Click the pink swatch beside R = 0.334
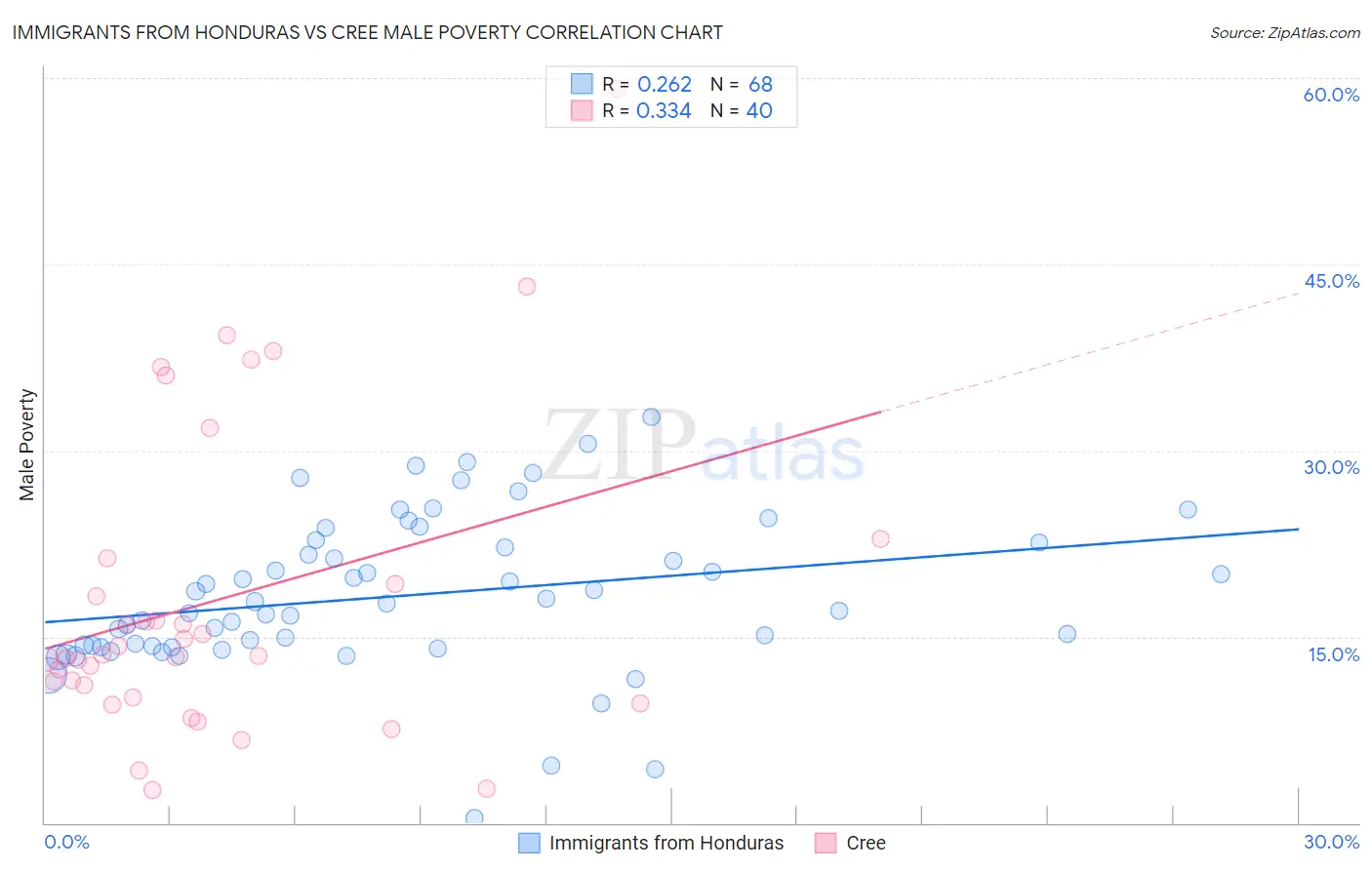1372x870 pixels. (582, 110)
